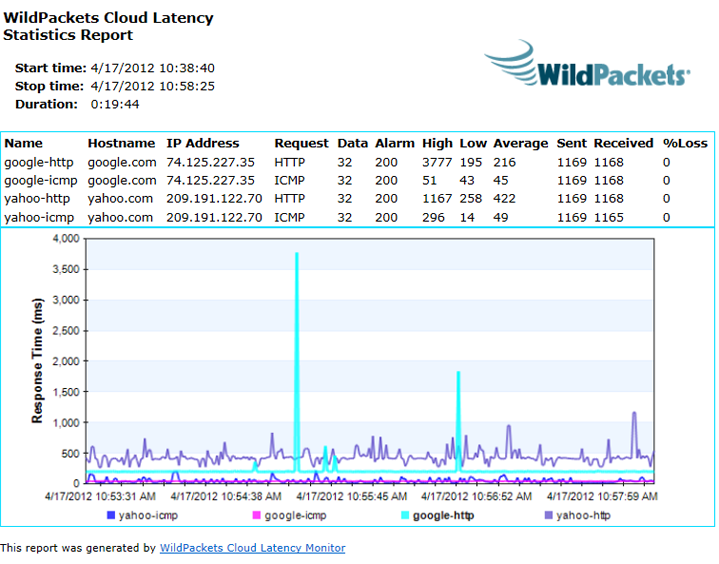Viewport: 719px width, 564px height.
Task: Click the Received column header
Action: coord(624,143)
